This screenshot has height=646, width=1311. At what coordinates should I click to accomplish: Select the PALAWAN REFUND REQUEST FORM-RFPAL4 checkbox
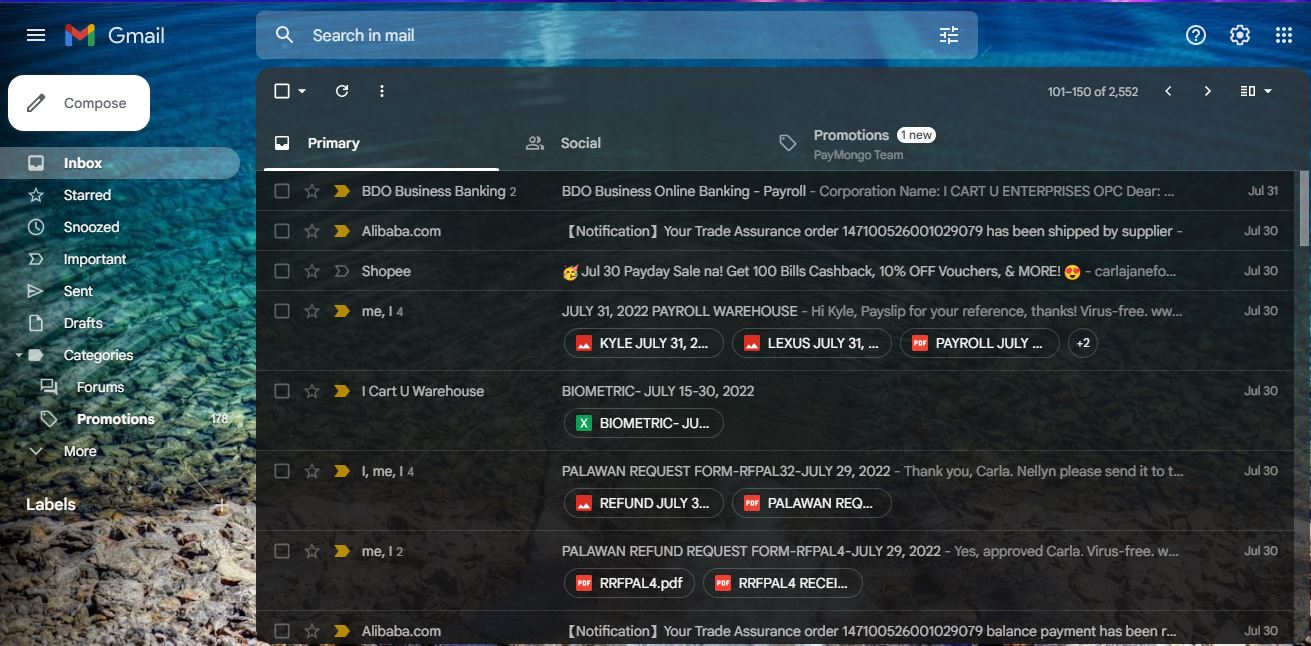coord(282,551)
